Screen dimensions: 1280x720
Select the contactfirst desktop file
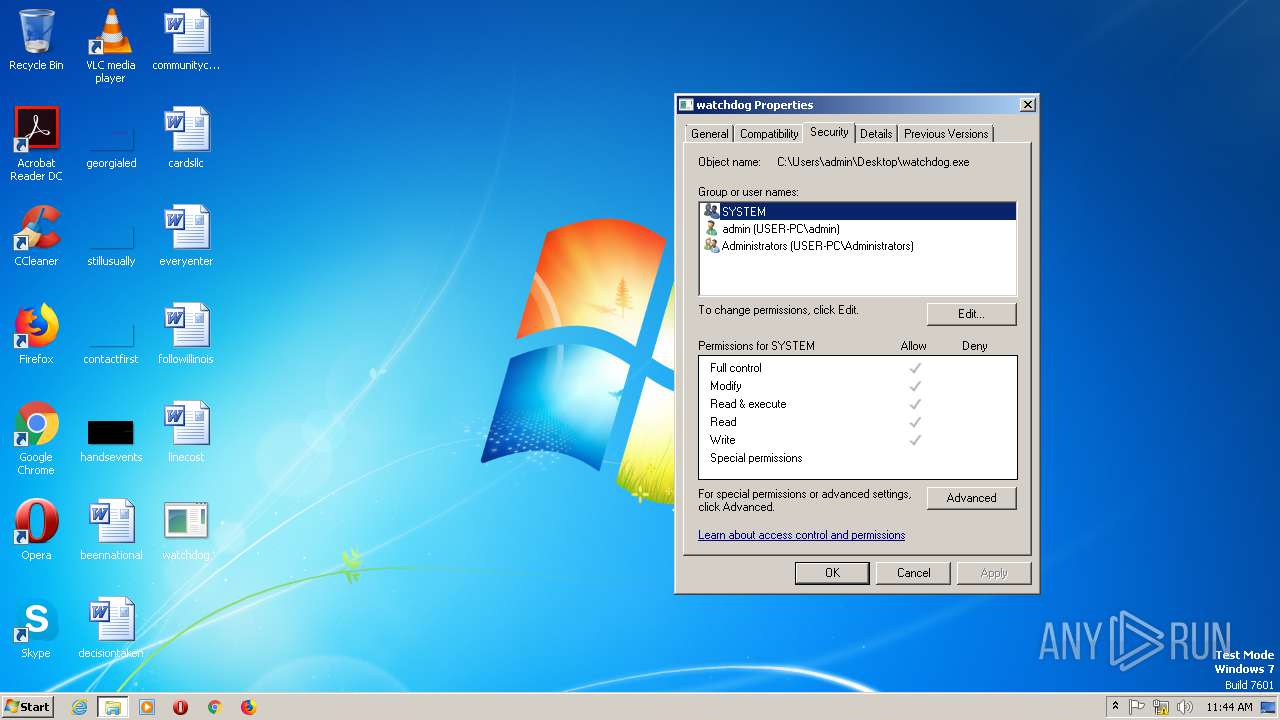(x=111, y=340)
